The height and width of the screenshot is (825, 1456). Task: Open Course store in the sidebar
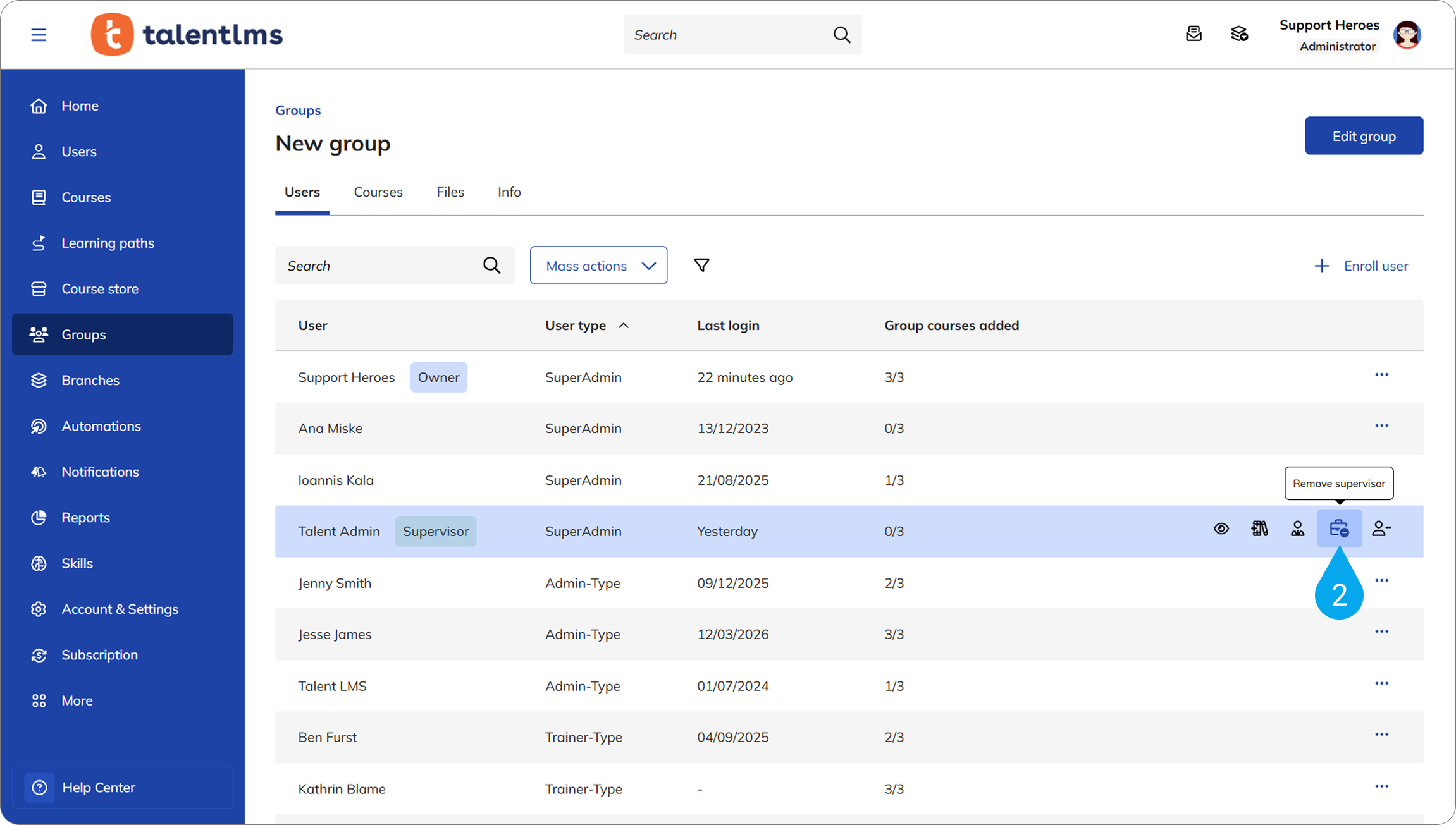123,289
